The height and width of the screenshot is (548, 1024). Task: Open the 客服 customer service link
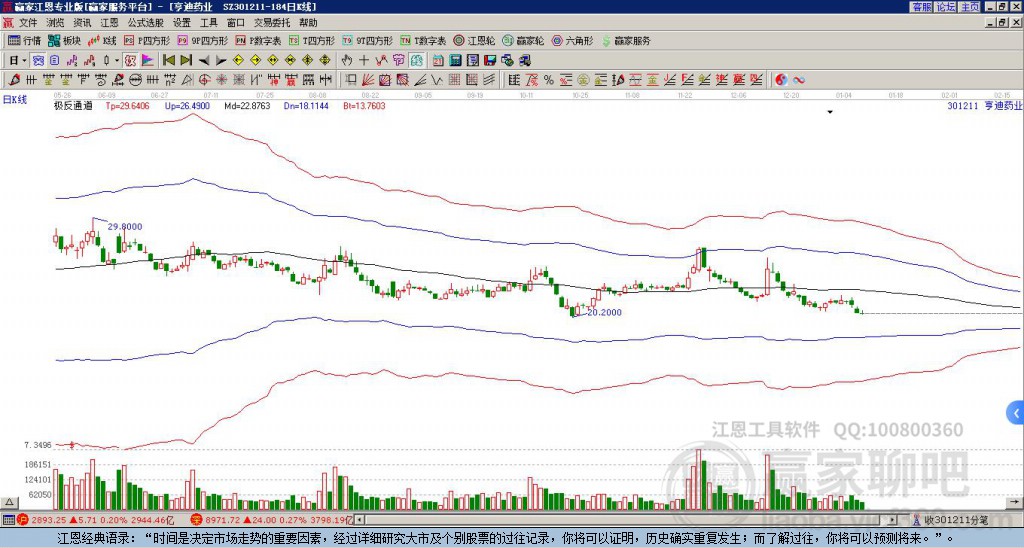click(921, 6)
